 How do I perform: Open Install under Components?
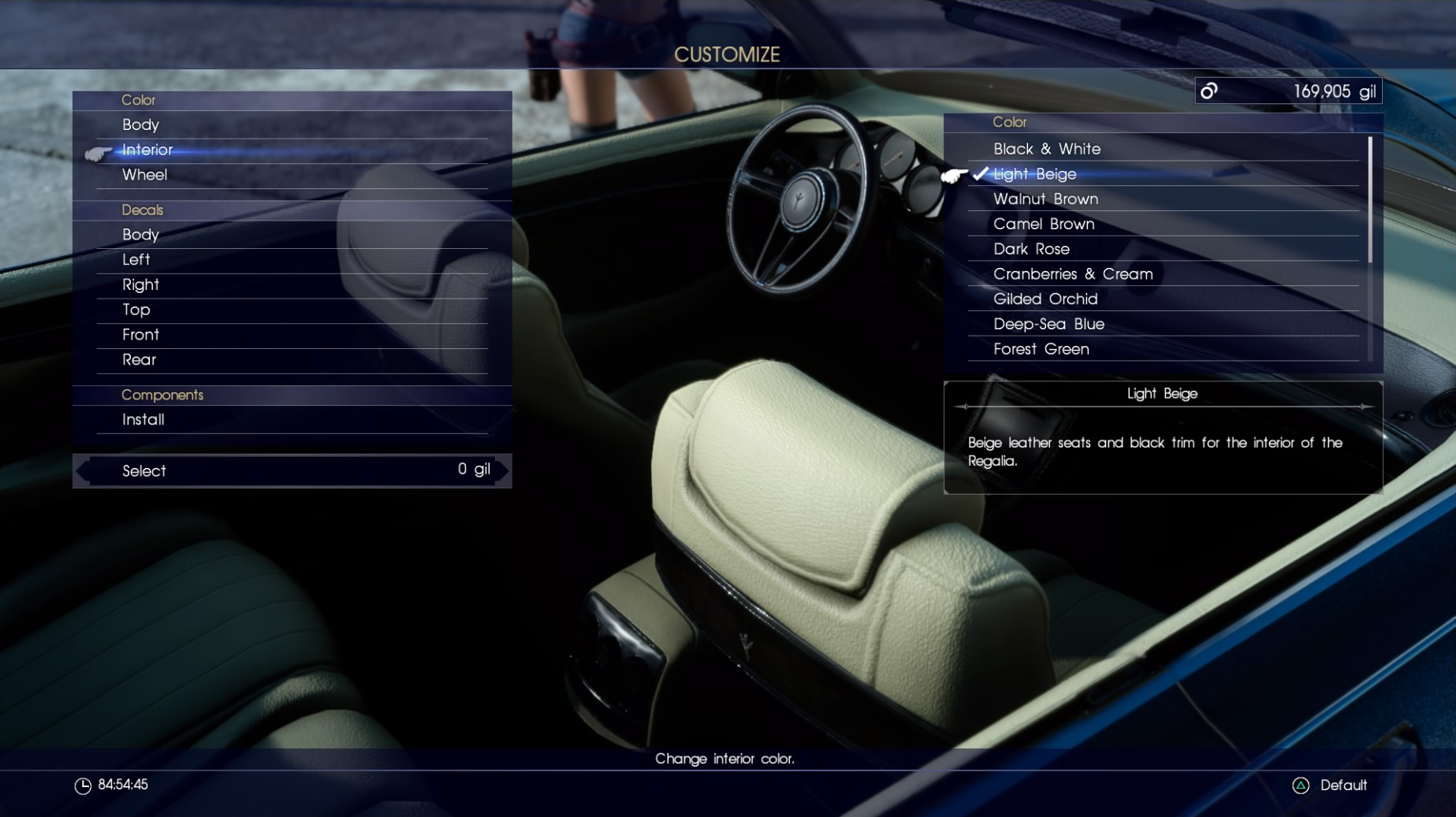point(292,420)
